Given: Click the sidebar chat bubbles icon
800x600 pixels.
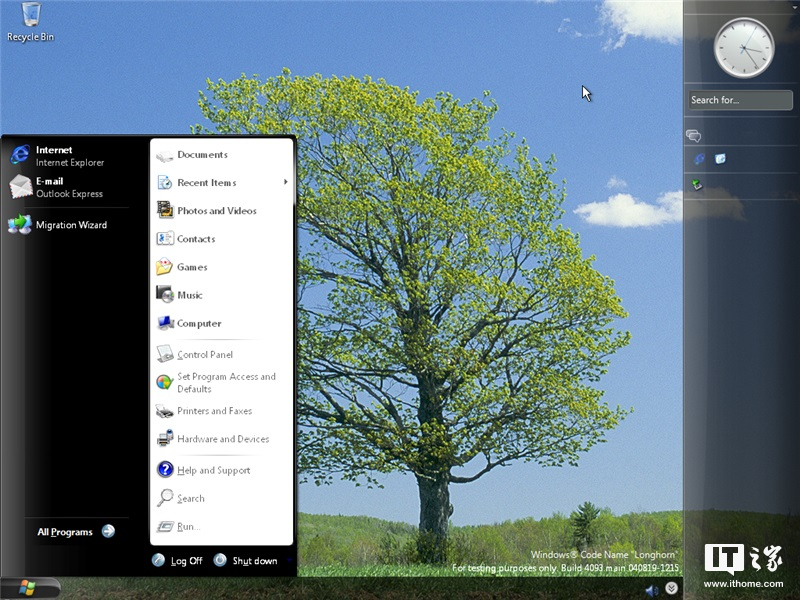Looking at the screenshot, I should (x=693, y=136).
